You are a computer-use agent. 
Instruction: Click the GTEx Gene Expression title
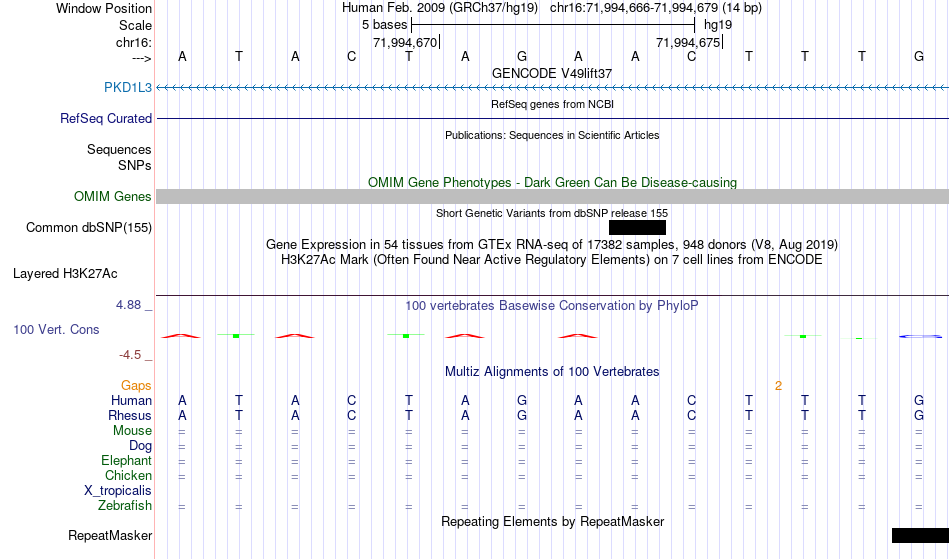click(552, 245)
